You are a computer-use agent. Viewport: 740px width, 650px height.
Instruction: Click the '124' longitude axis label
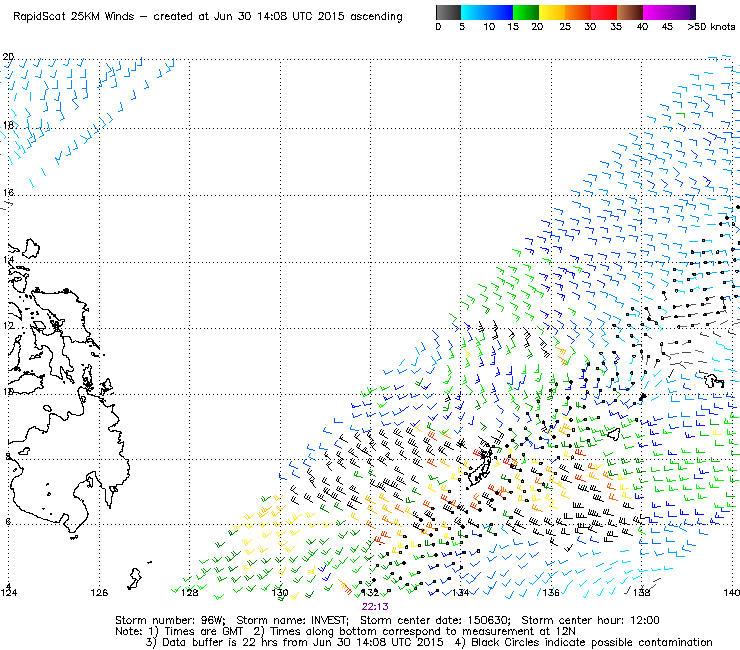(x=8, y=592)
